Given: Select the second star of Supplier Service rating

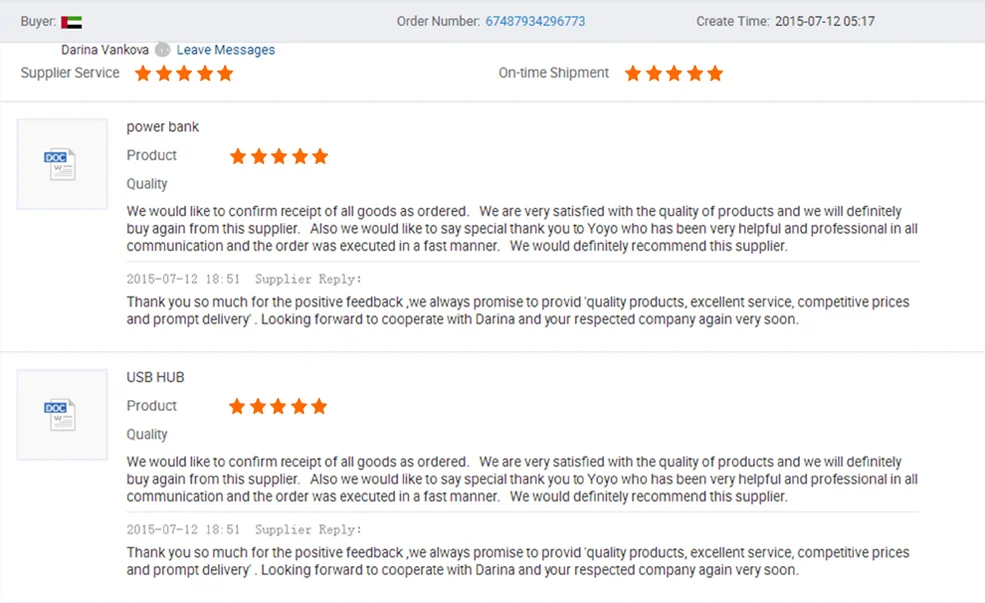Looking at the screenshot, I should pyautogui.click(x=163, y=73).
